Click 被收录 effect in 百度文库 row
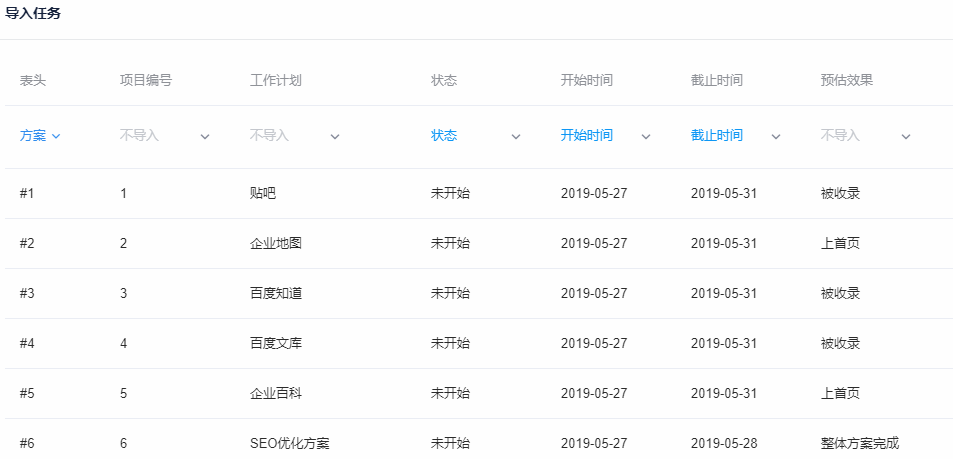Image resolution: width=953 pixels, height=459 pixels. click(841, 343)
